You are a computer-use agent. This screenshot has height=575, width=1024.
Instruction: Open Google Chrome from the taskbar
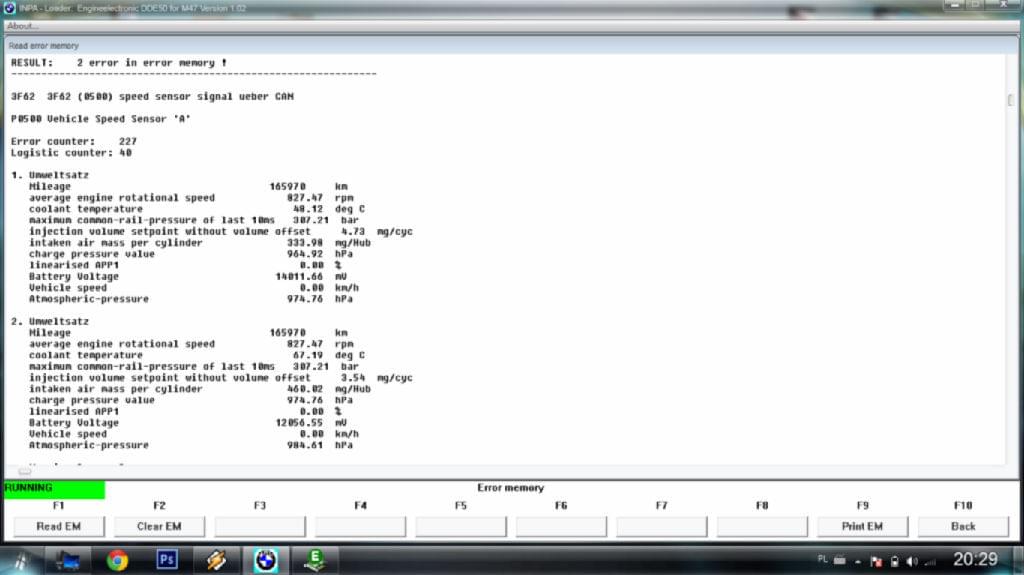pyautogui.click(x=118, y=561)
